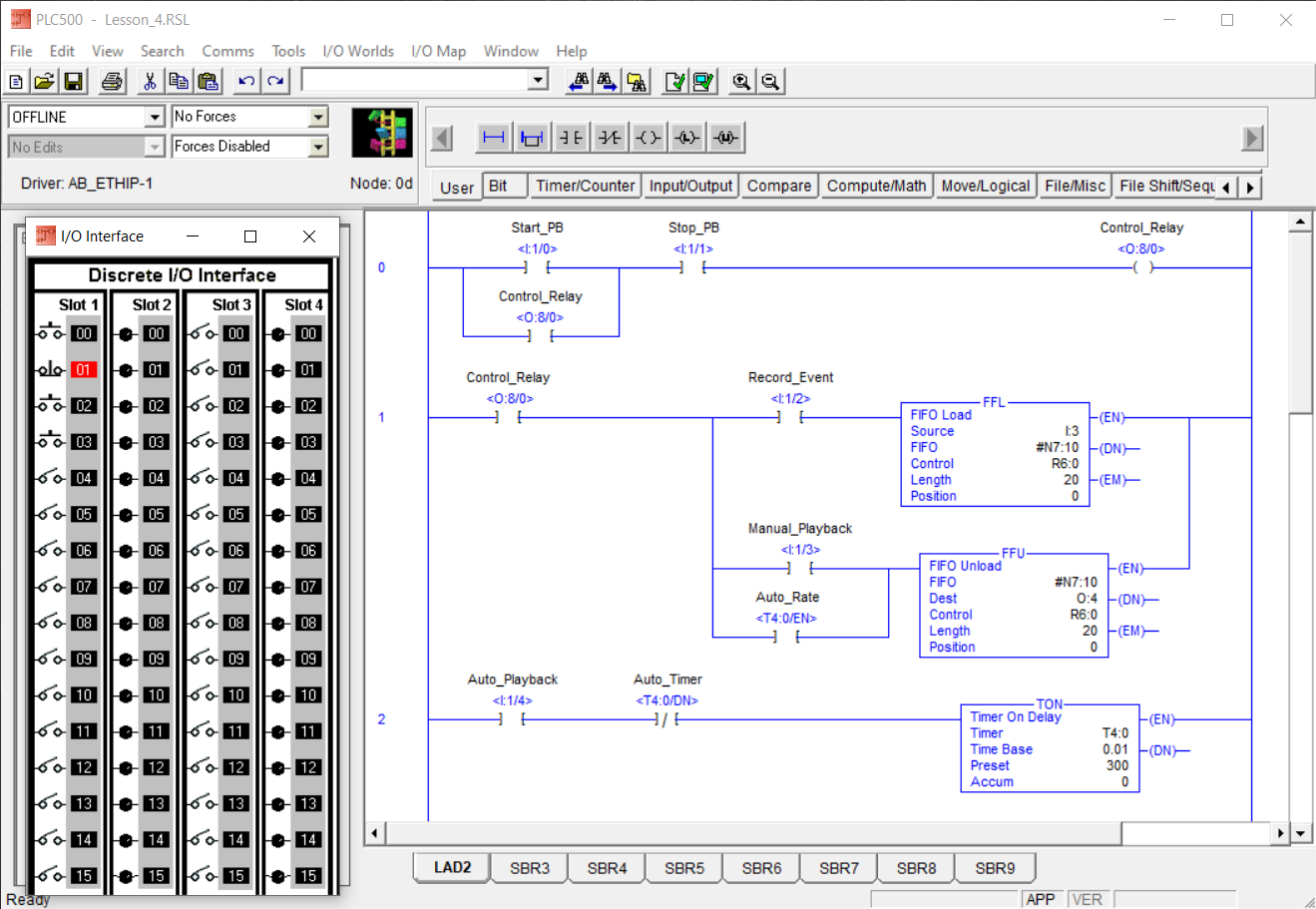Insert an examine-if-open contact instruction
The height and width of the screenshot is (909, 1316).
coord(610,138)
